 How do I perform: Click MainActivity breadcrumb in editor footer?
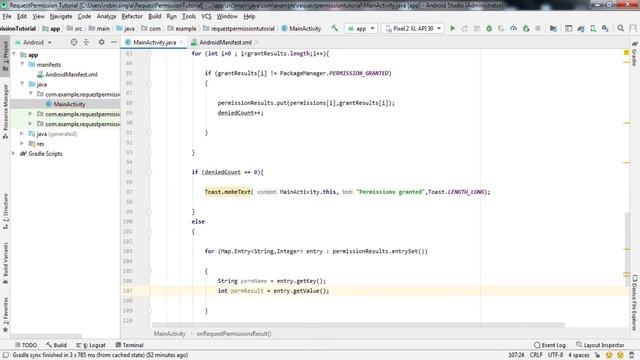click(169, 333)
